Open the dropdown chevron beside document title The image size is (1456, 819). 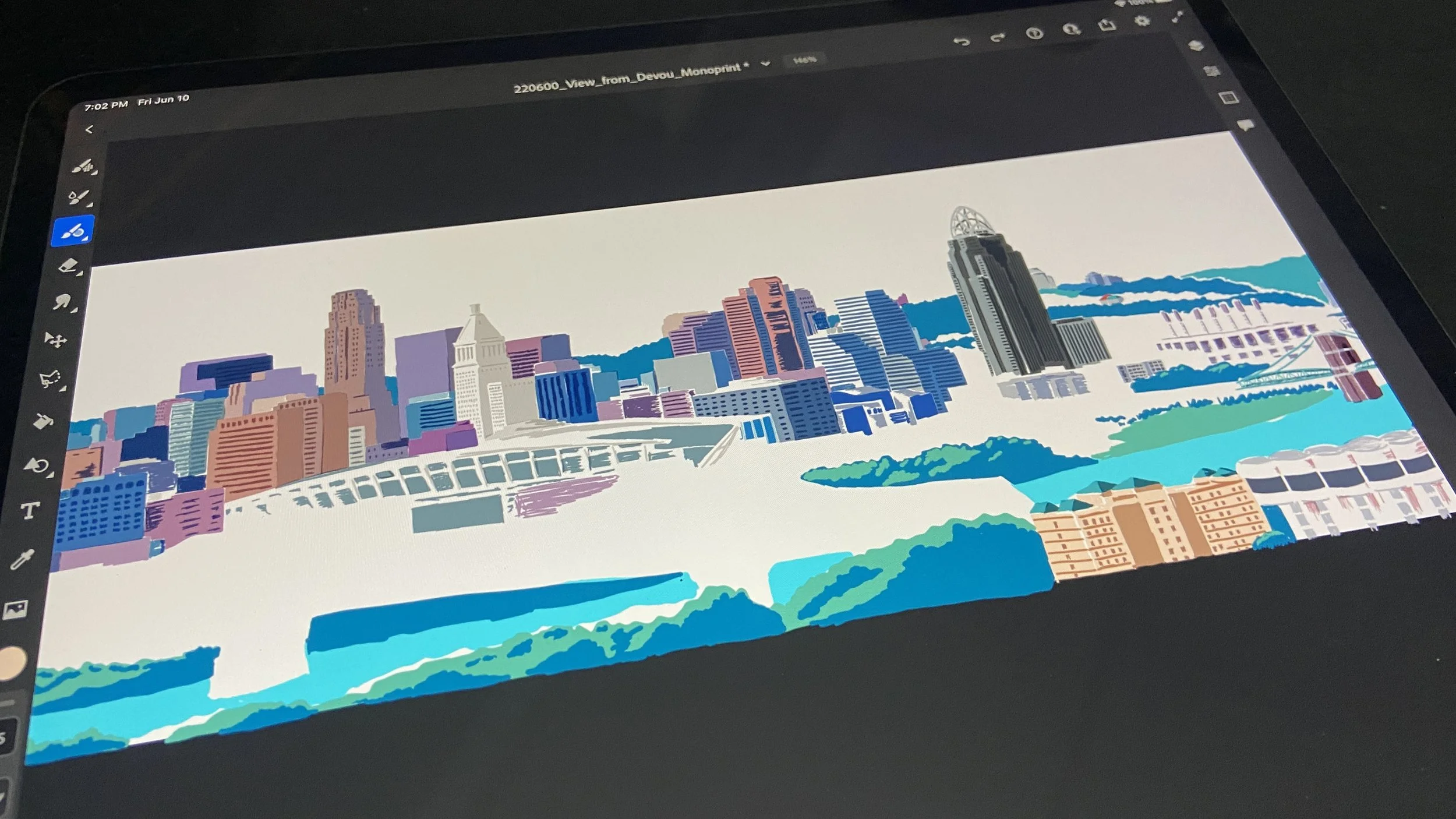[x=766, y=63]
